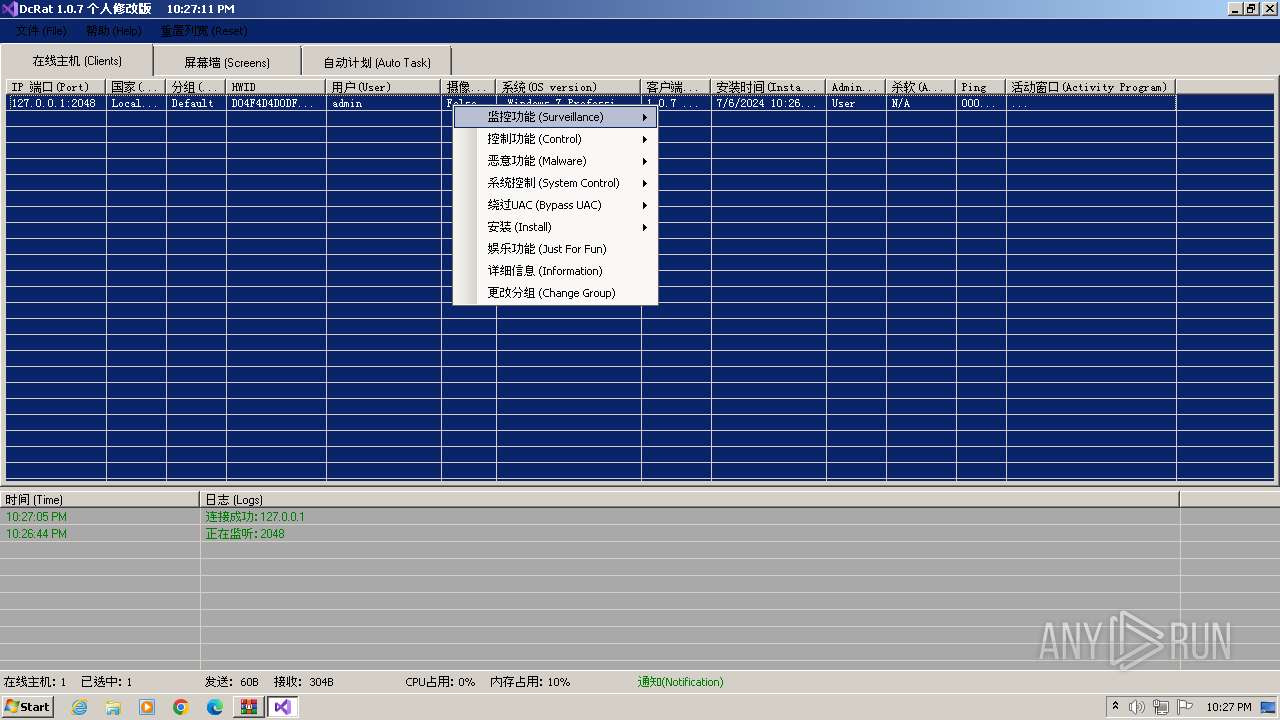
Task: Open WinRAR taskbar icon
Action: [249, 707]
